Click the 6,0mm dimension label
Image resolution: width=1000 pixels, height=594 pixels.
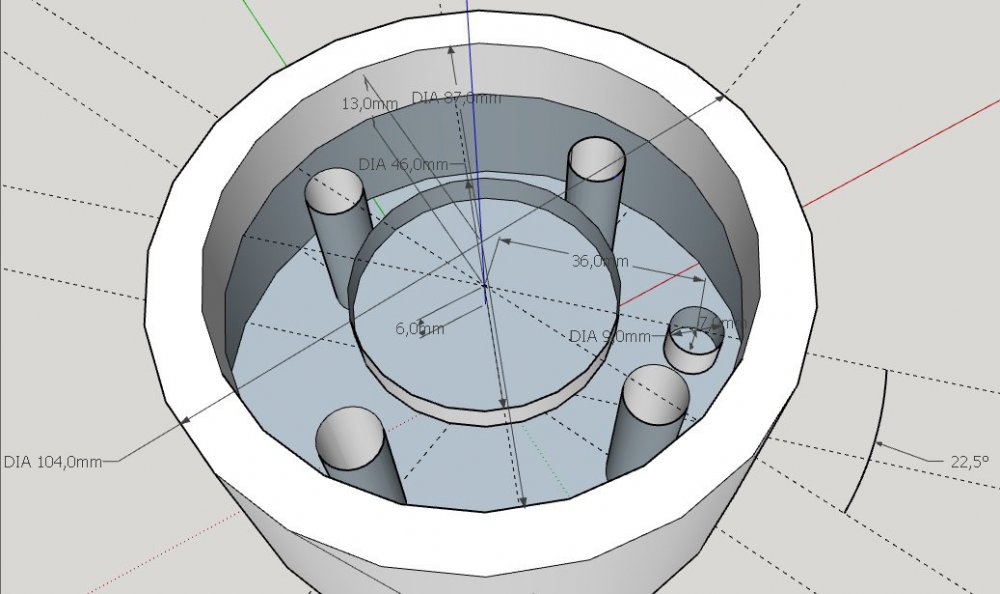pos(419,327)
